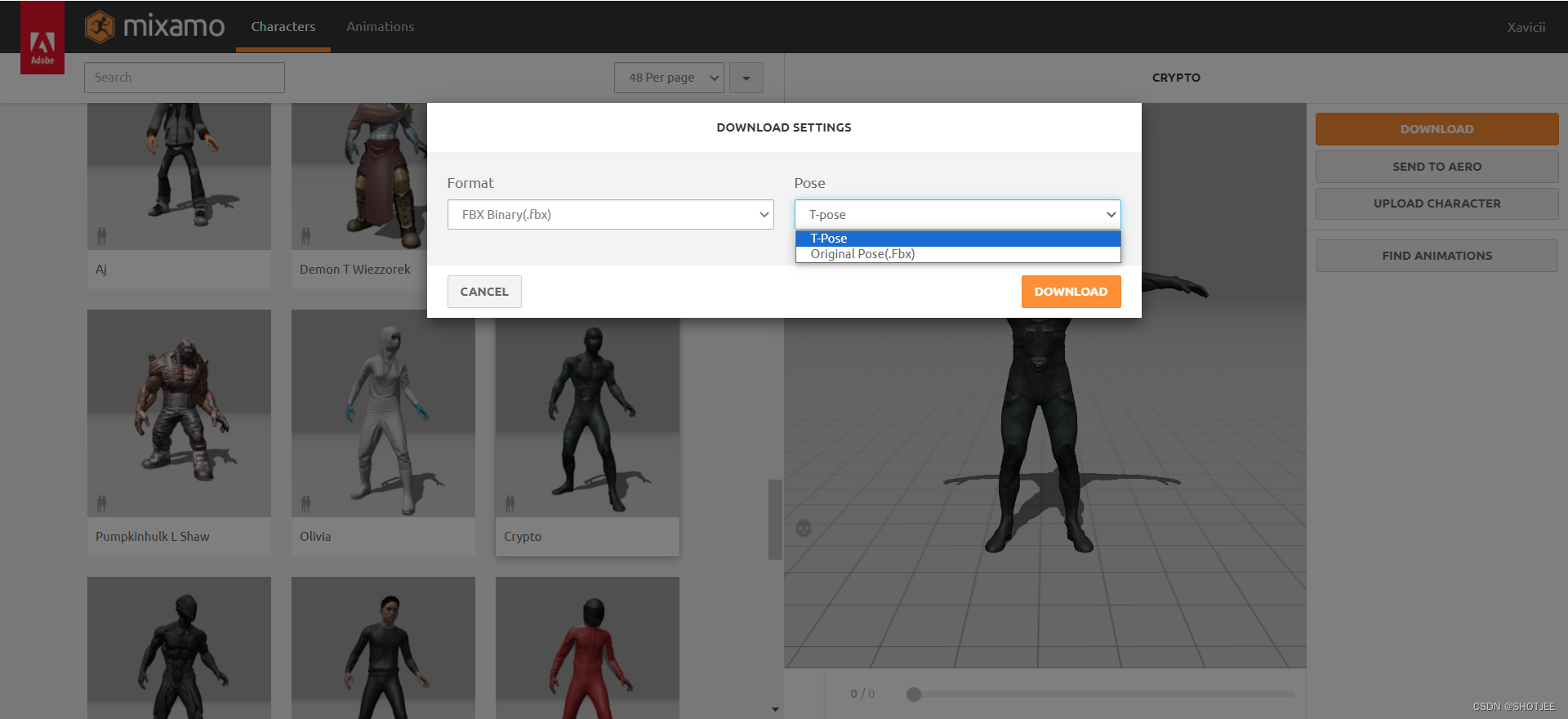
Task: Select the T-Pose option in list
Action: tap(957, 239)
